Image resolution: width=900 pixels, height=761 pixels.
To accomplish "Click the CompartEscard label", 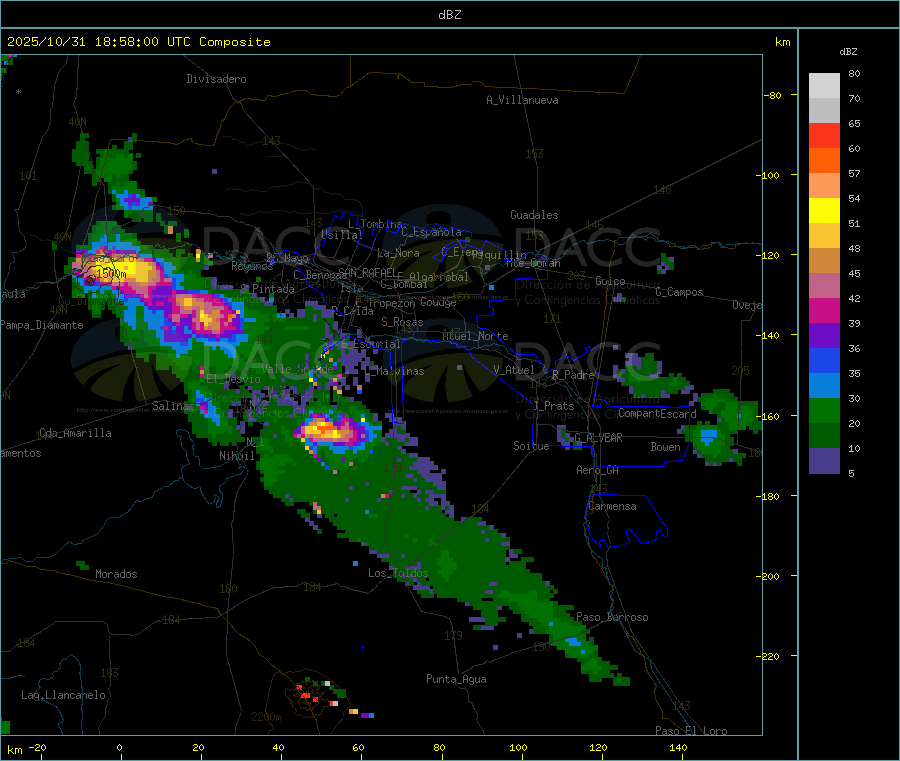I will (x=657, y=413).
